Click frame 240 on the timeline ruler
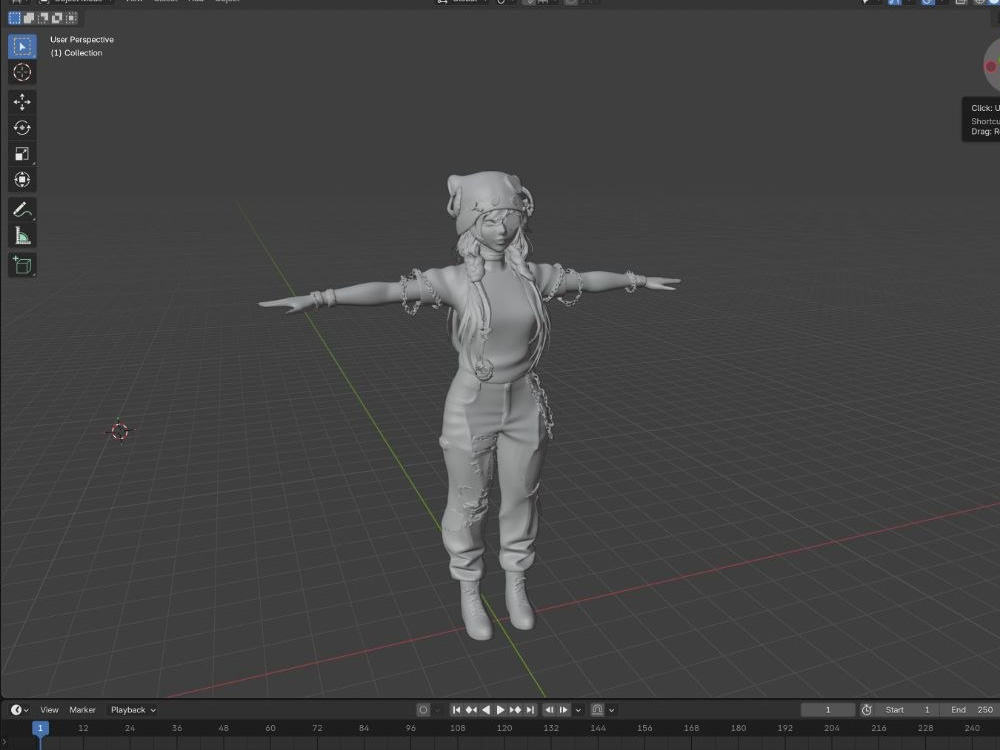The height and width of the screenshot is (750, 1000). click(972, 728)
